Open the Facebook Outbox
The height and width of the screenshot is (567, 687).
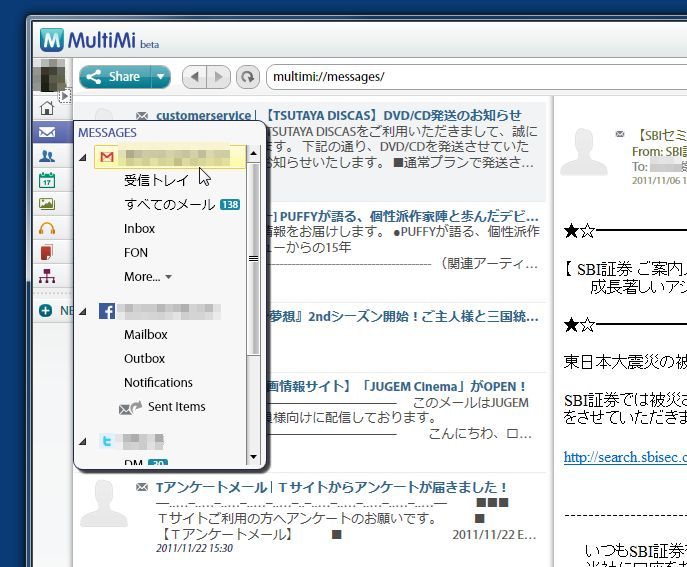coord(144,358)
